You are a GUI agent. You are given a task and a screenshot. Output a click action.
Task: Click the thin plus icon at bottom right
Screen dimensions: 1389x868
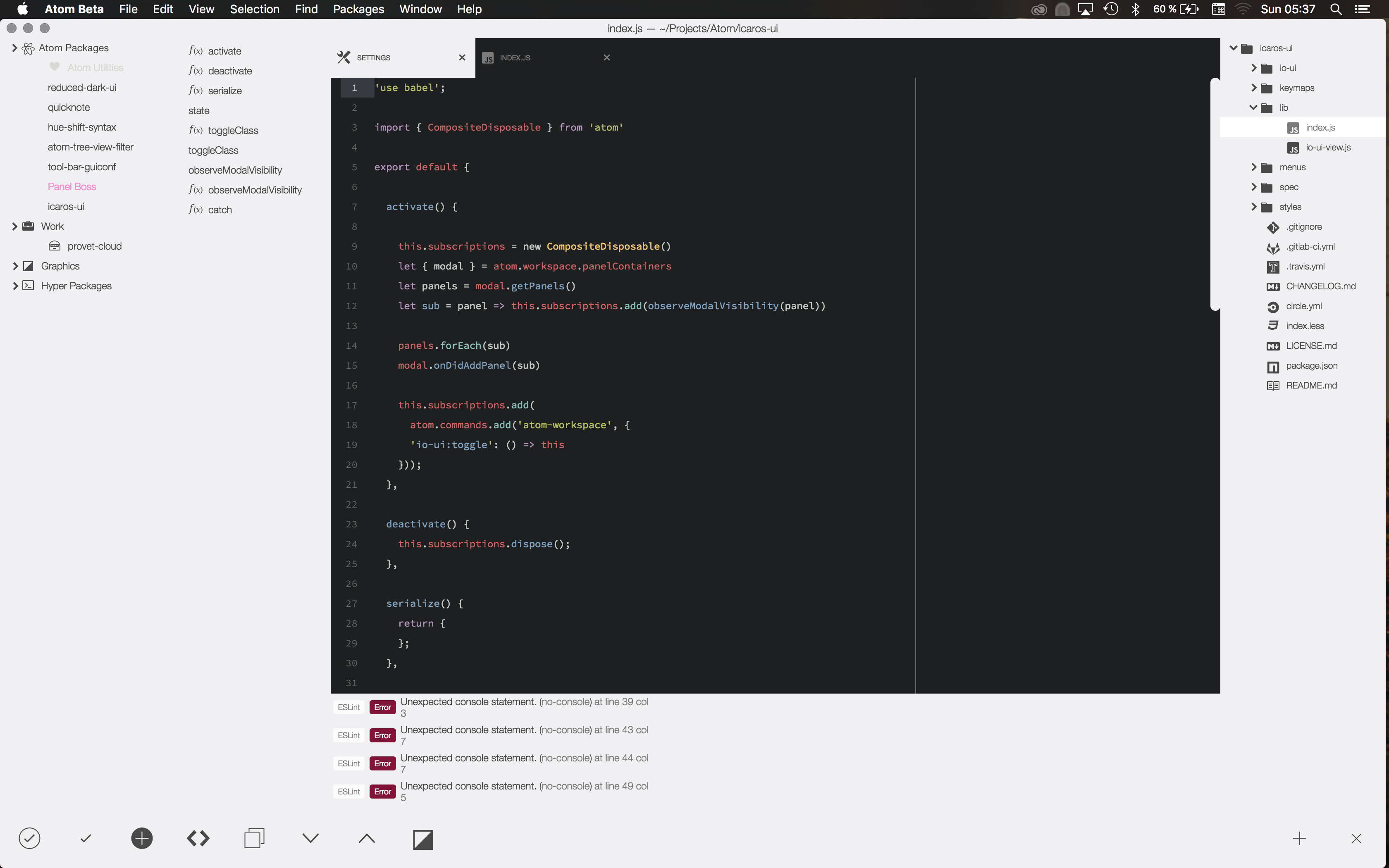pos(1299,838)
